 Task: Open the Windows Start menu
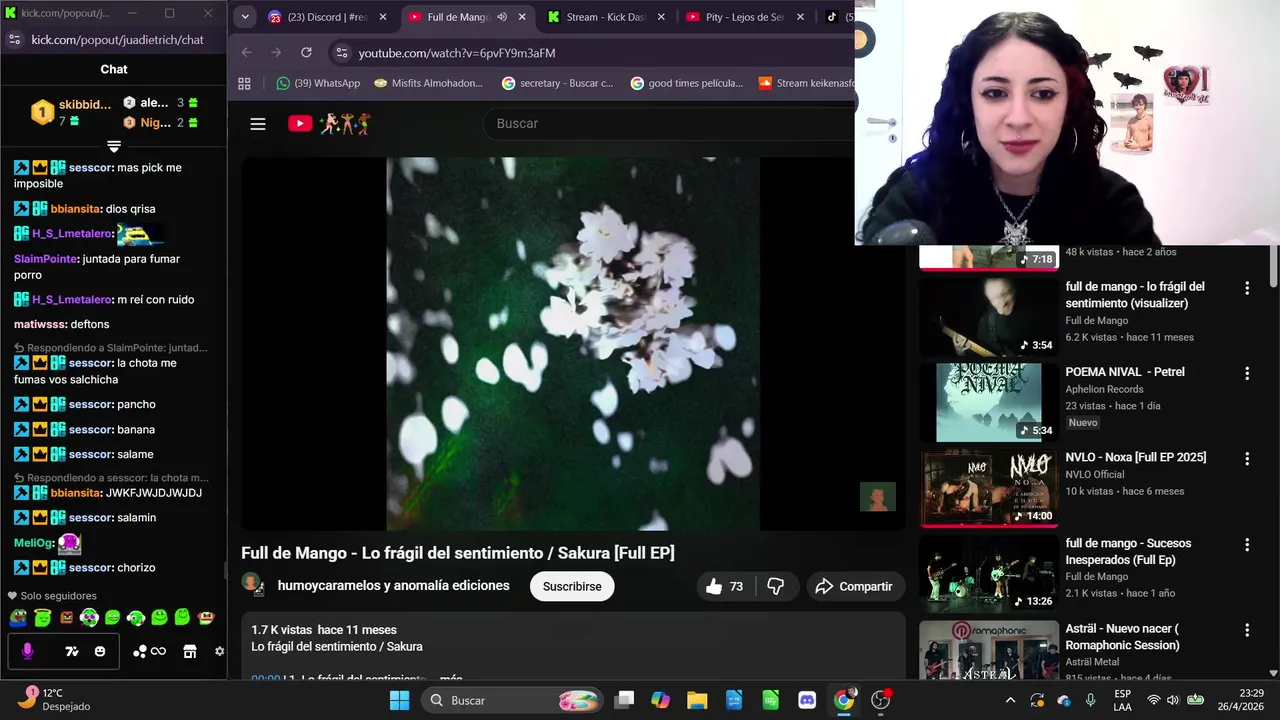point(399,700)
